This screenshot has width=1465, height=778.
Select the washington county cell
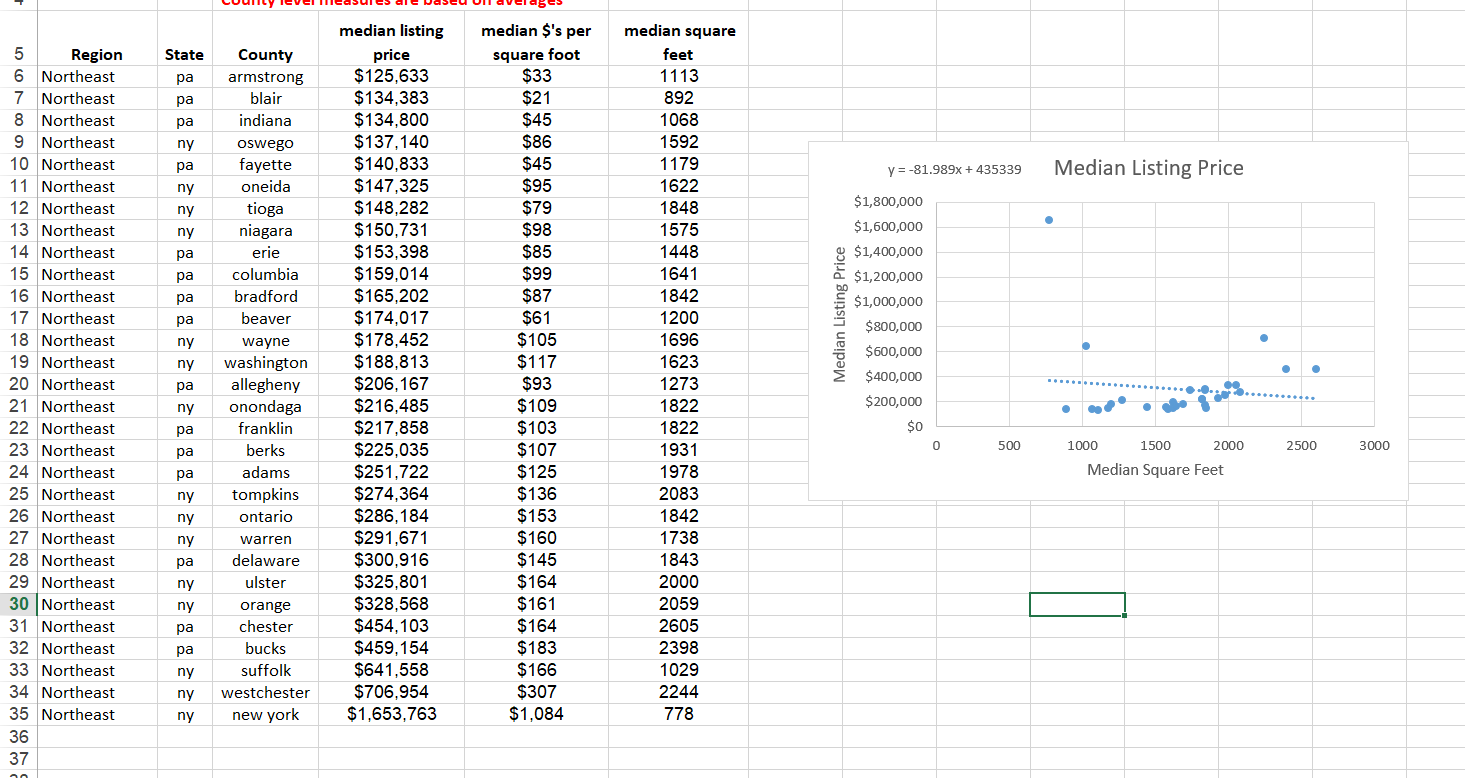265,363
